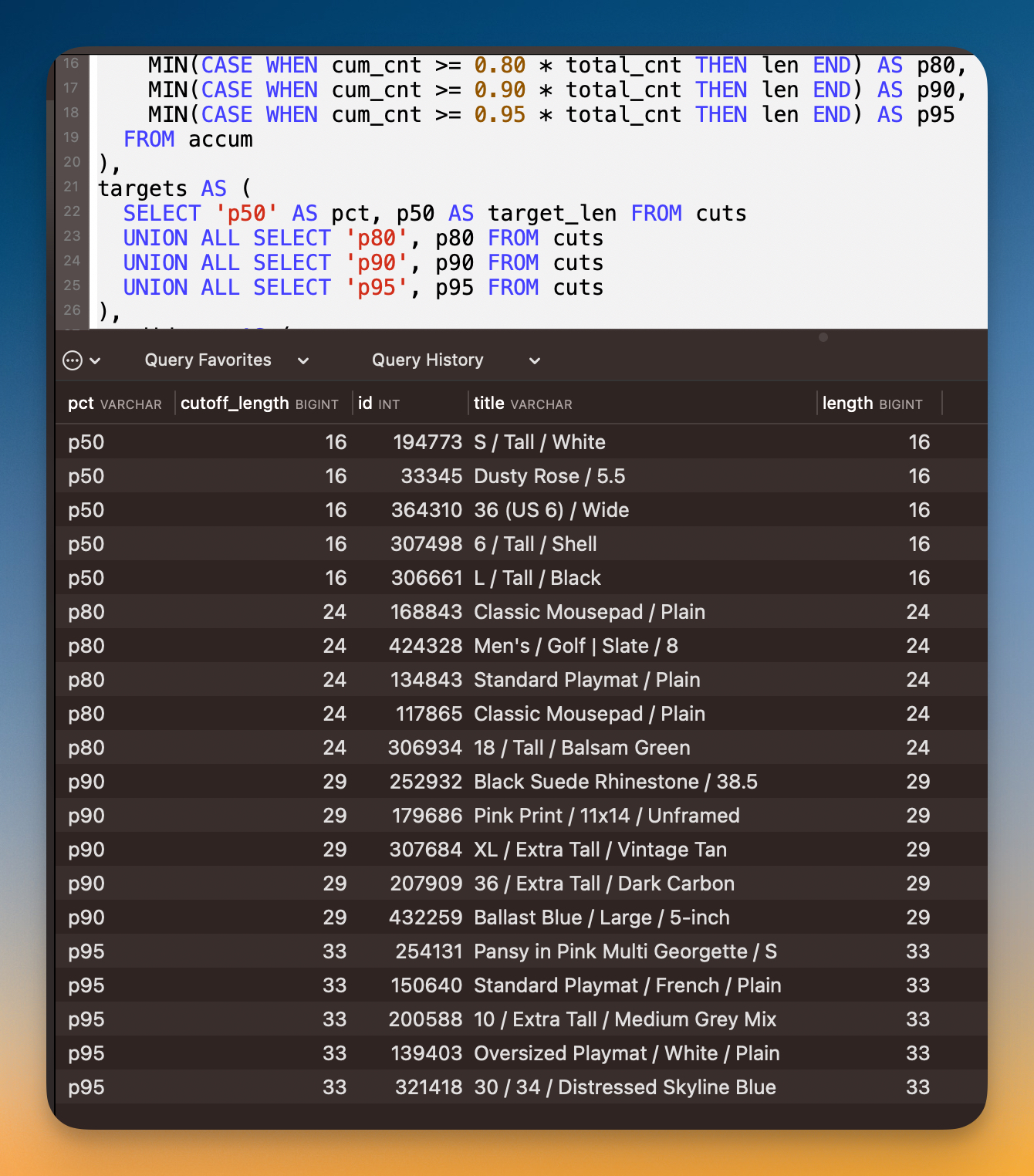
Task: Click the FROM accum line in editor
Action: [188, 140]
